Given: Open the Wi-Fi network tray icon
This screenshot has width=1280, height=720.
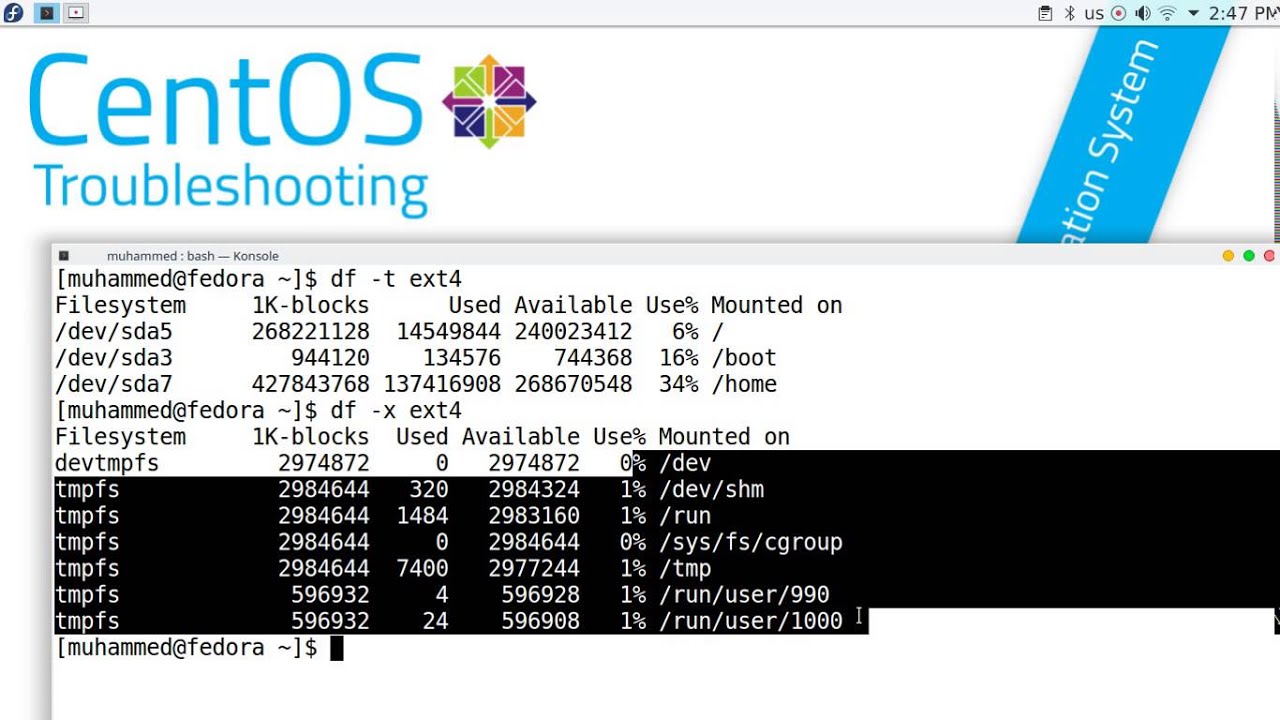Looking at the screenshot, I should tap(1167, 13).
